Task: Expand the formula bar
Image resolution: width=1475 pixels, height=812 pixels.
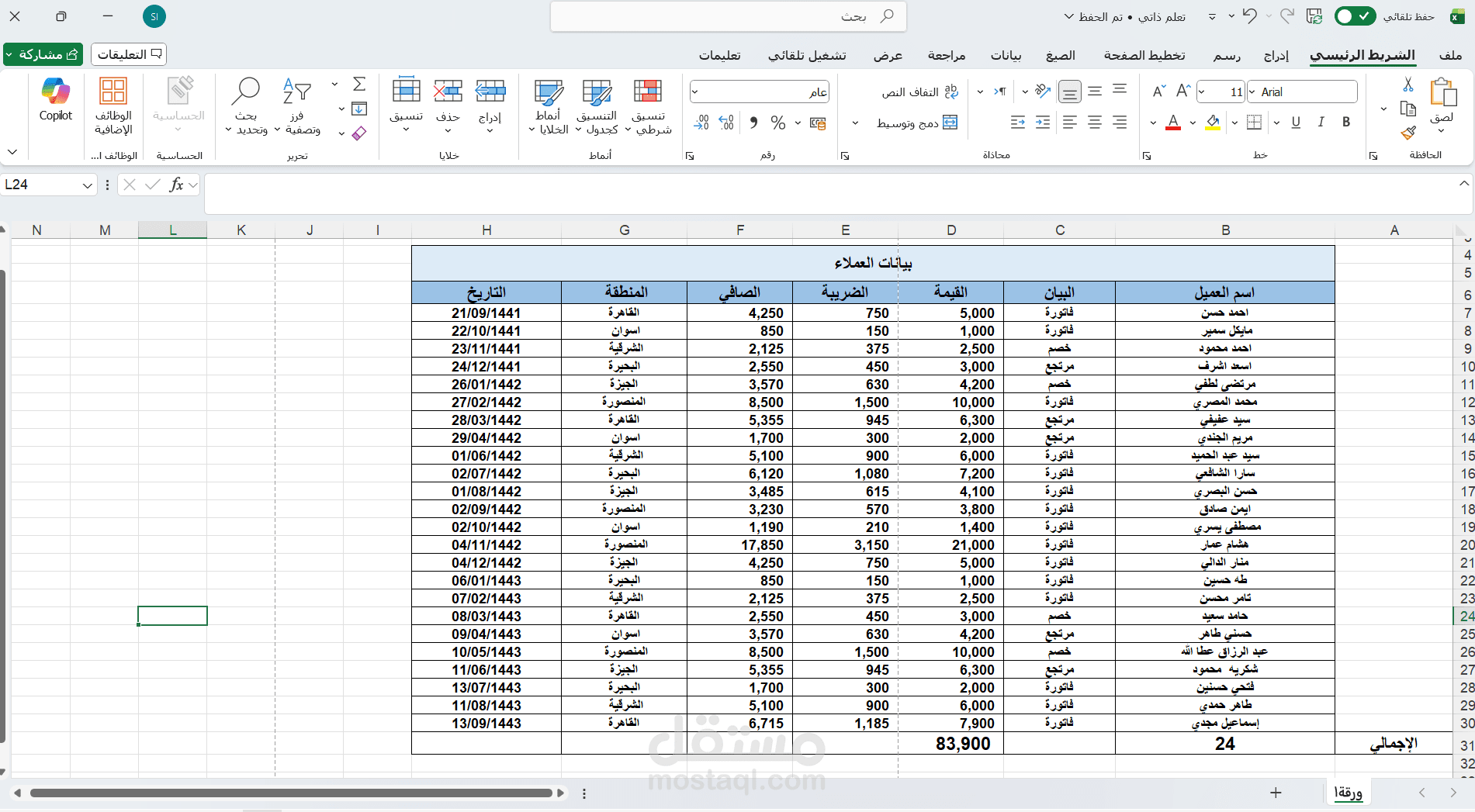Action: click(1463, 184)
